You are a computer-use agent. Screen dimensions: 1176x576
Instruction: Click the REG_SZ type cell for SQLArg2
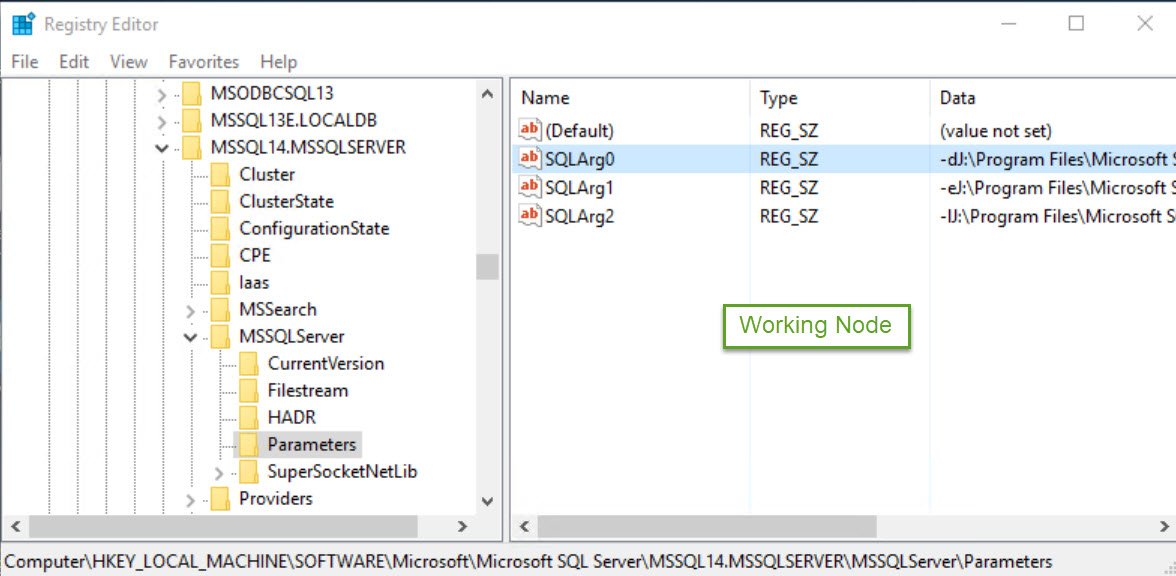point(788,217)
